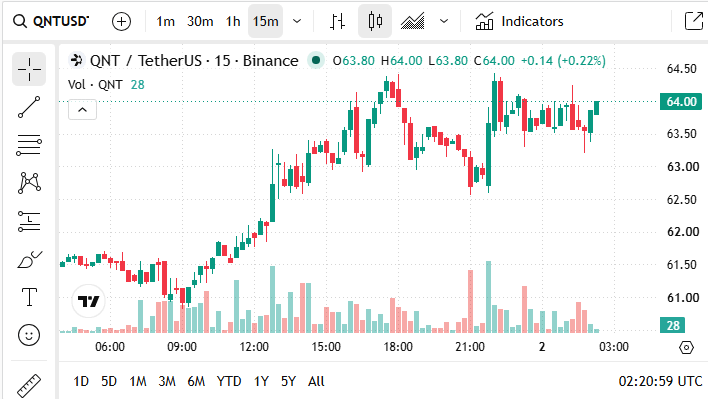Open the Indicators dialog
Viewport: 708px width, 399px height.
point(519,21)
